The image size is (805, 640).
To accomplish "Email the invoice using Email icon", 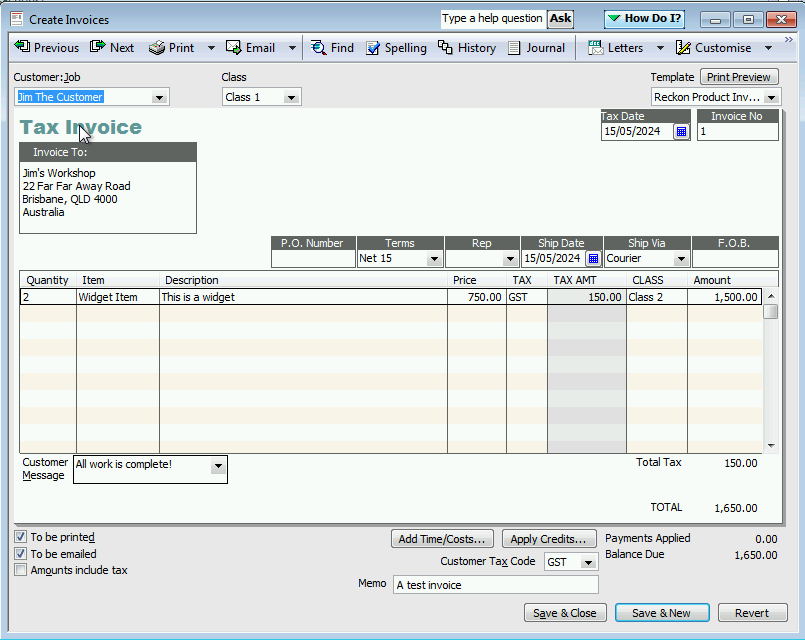I will coord(251,48).
